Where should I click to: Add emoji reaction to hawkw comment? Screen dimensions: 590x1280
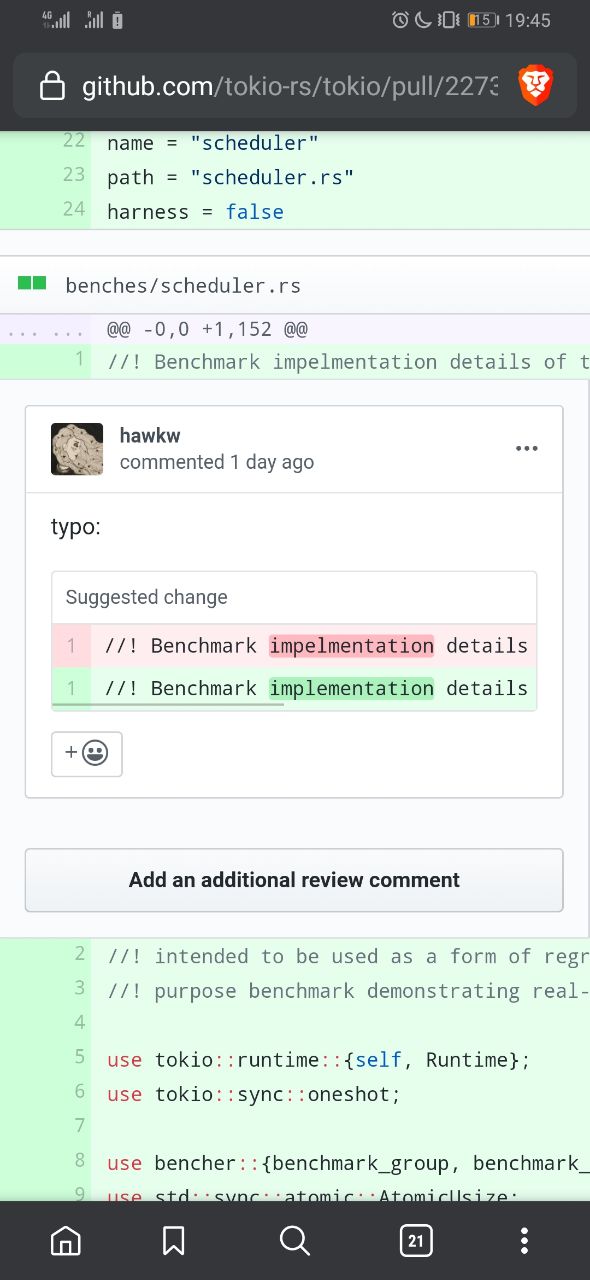pos(87,754)
